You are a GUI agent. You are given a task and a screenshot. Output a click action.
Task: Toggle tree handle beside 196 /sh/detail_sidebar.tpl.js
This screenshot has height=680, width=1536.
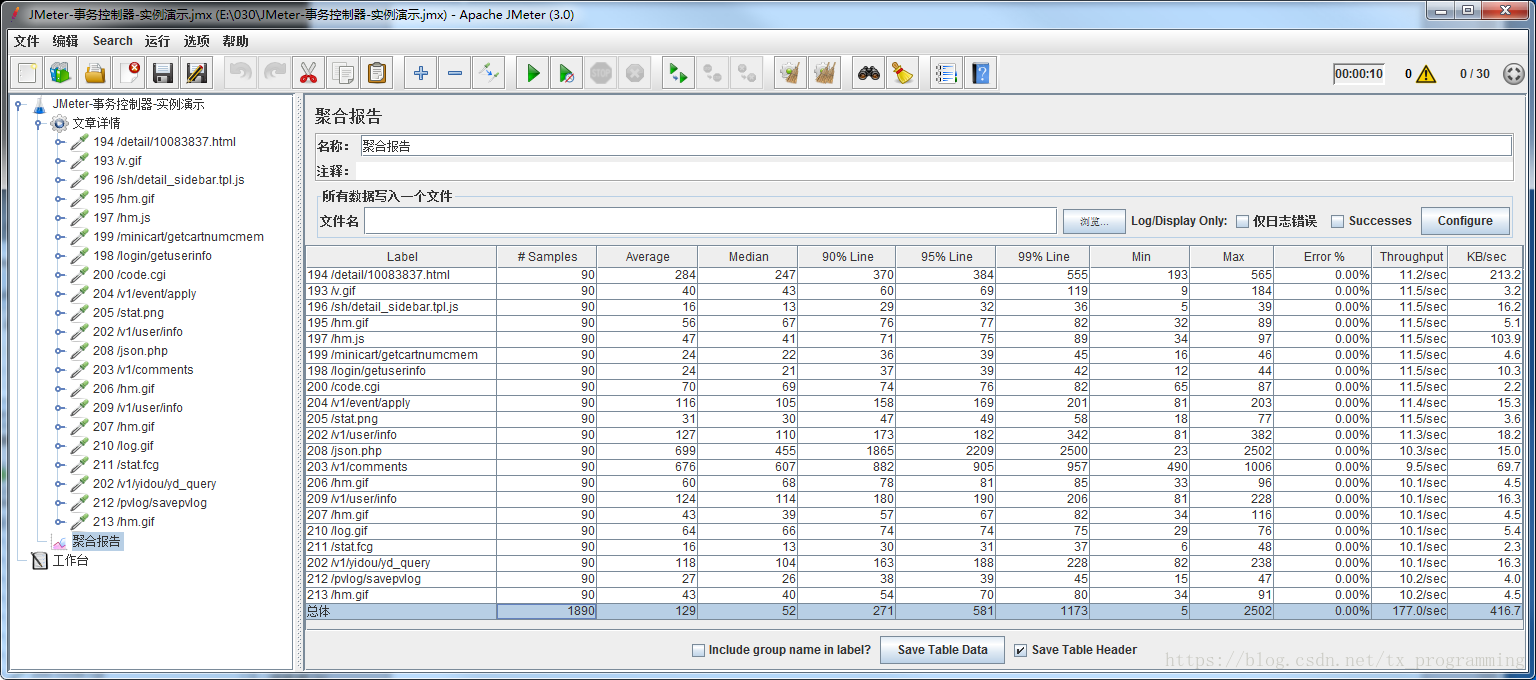pos(59,180)
